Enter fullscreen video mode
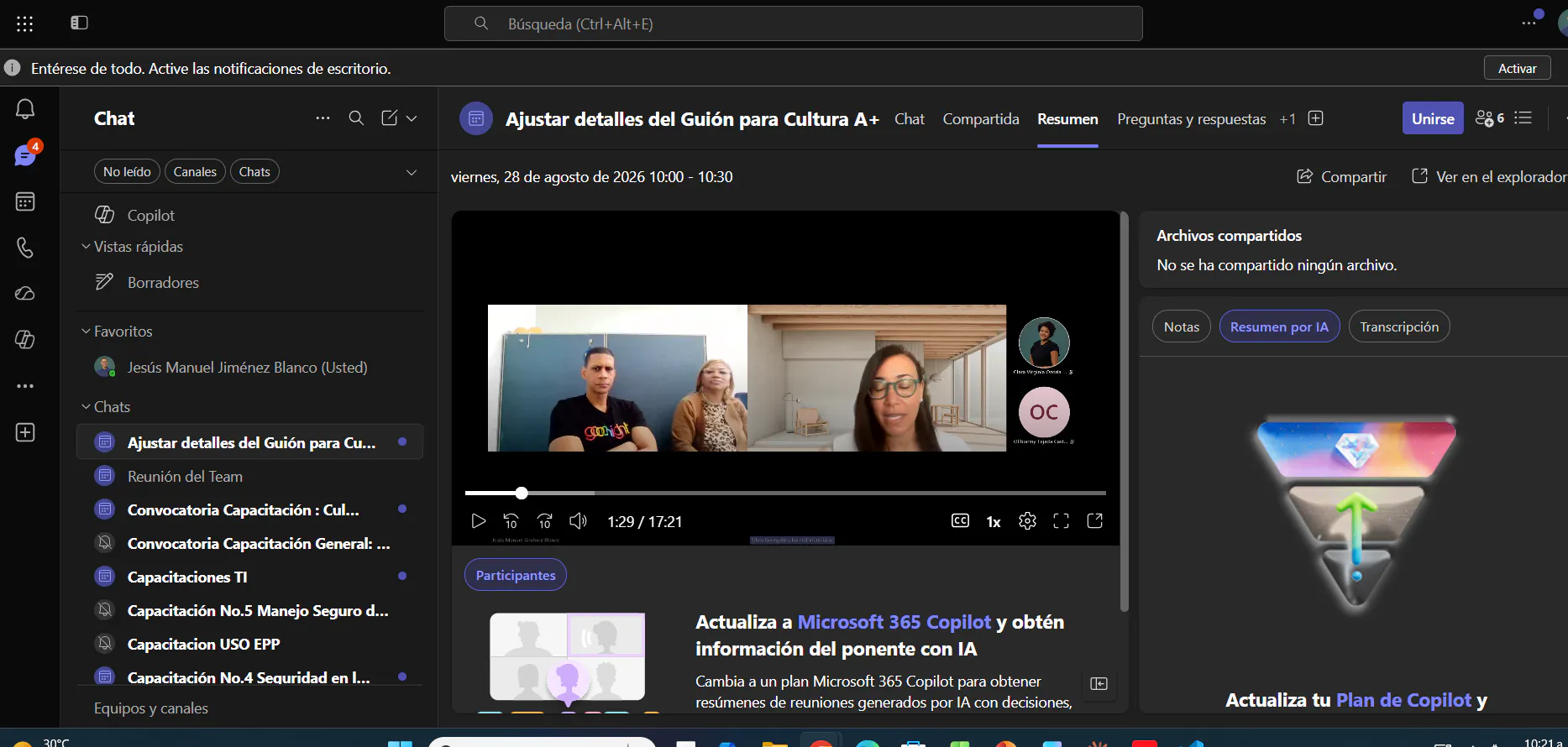Image resolution: width=1568 pixels, height=747 pixels. coord(1061,521)
